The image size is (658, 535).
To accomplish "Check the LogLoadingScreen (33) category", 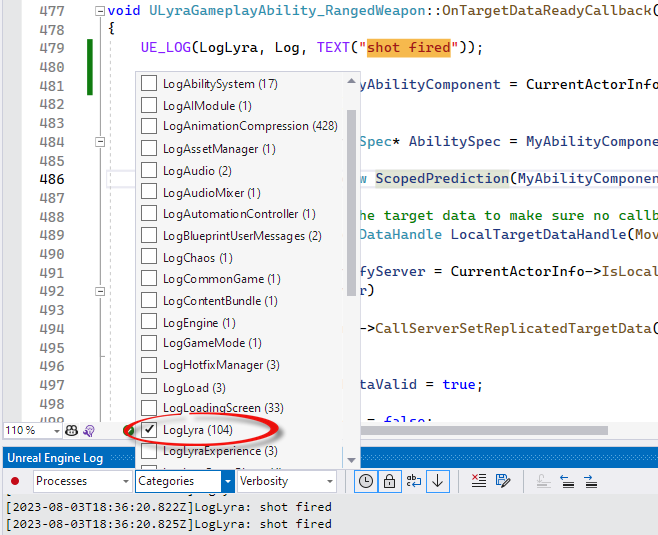I will tap(149, 407).
